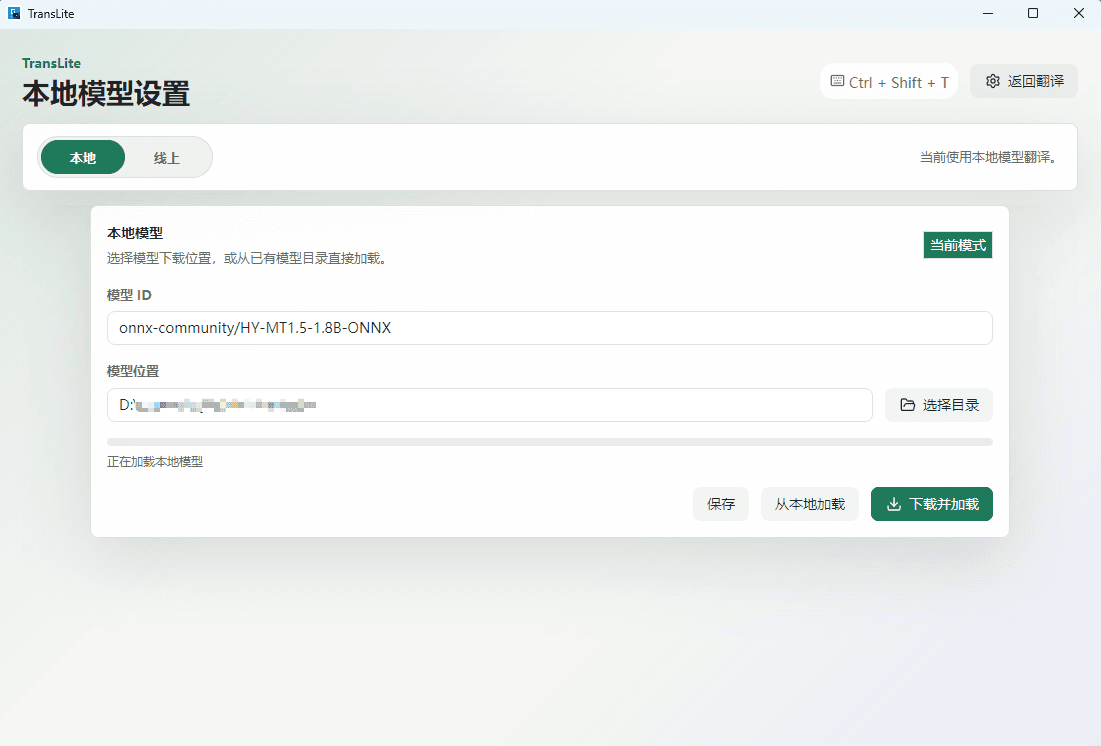Focus the 模型位置 path input field

[x=489, y=405]
